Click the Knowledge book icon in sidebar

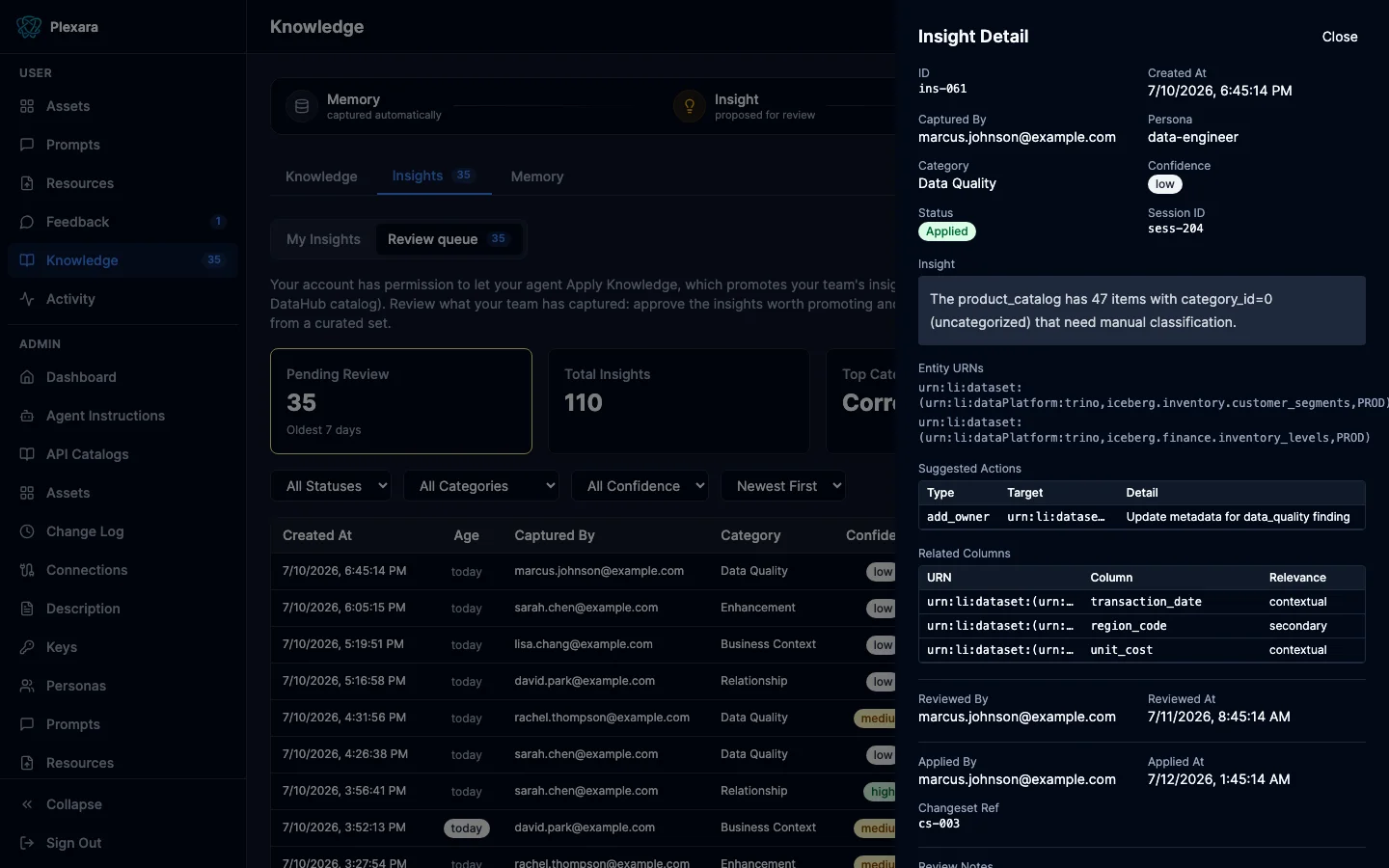click(x=27, y=260)
